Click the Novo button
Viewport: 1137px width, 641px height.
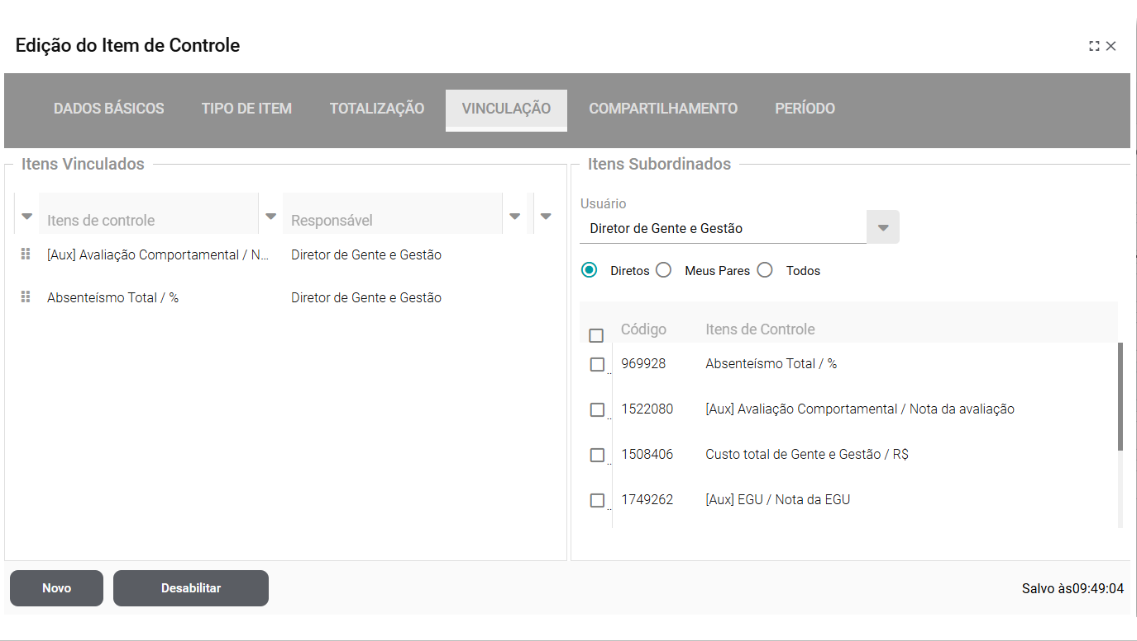tap(57, 588)
